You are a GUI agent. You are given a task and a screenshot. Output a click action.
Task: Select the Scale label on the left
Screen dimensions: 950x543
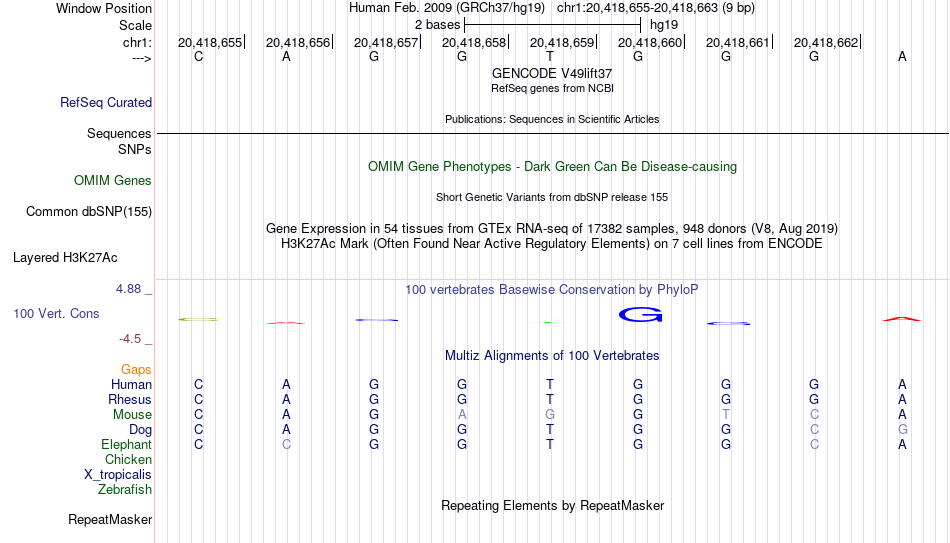136,25
